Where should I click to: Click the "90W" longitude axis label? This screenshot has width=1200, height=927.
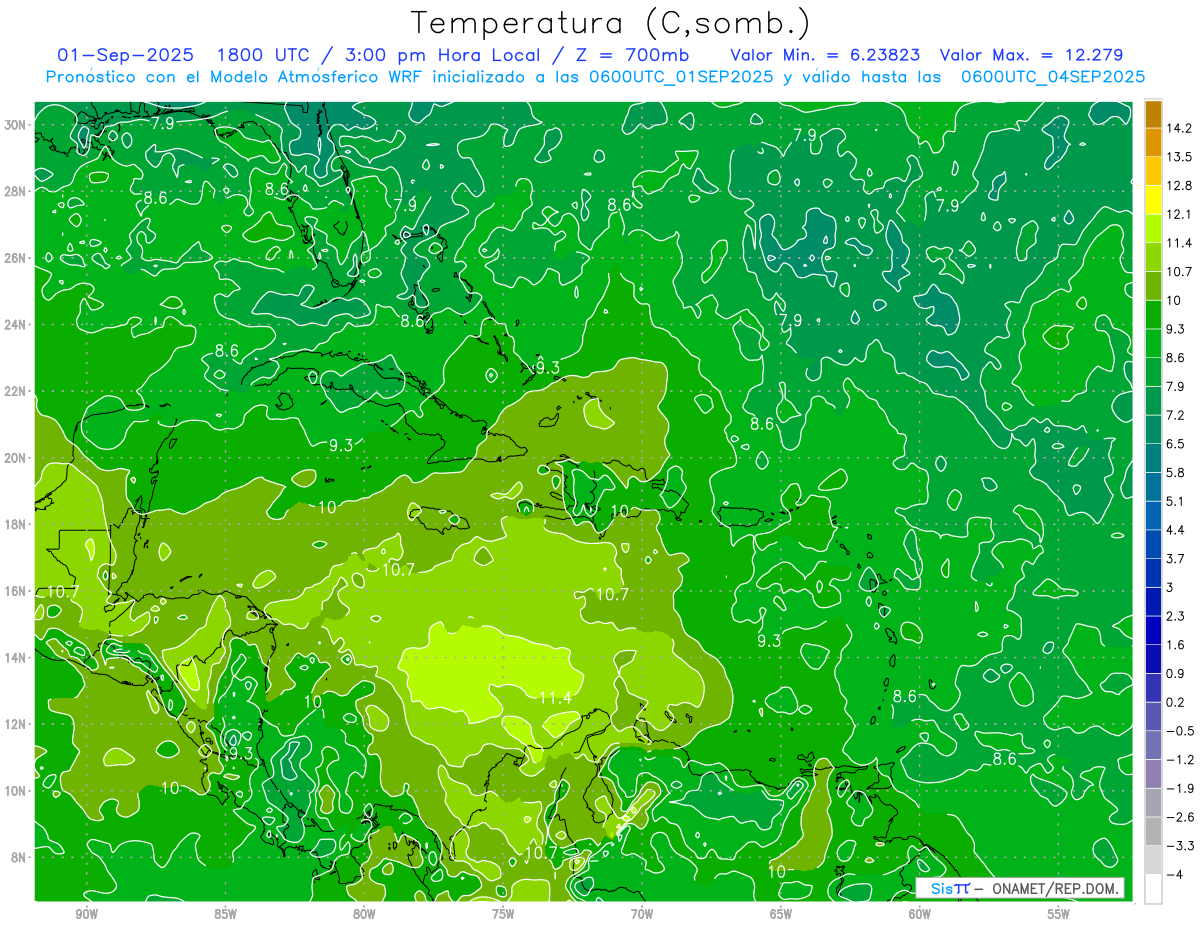pyautogui.click(x=86, y=913)
